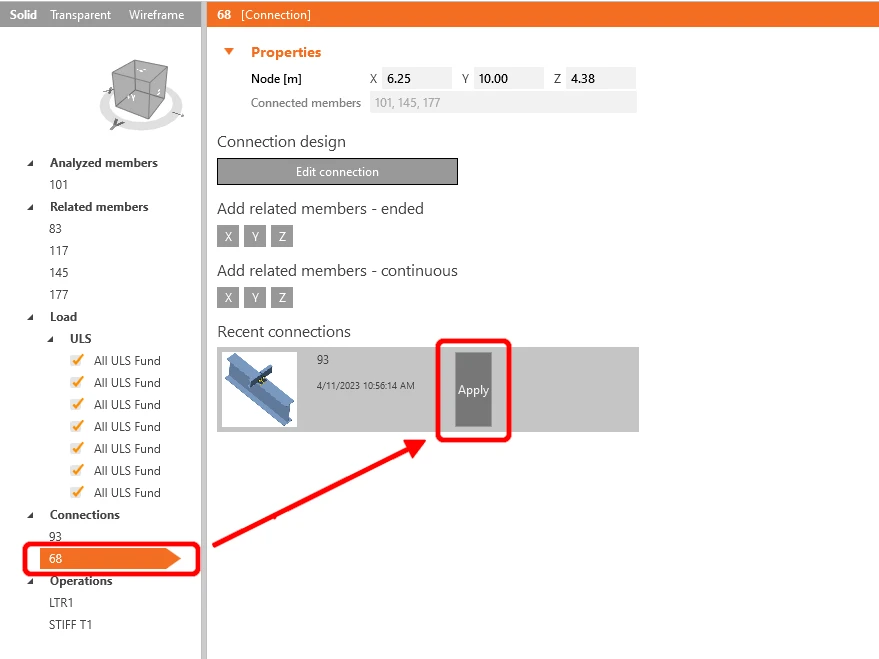The height and width of the screenshot is (659, 879).
Task: Add ended related members along X
Action: (228, 236)
